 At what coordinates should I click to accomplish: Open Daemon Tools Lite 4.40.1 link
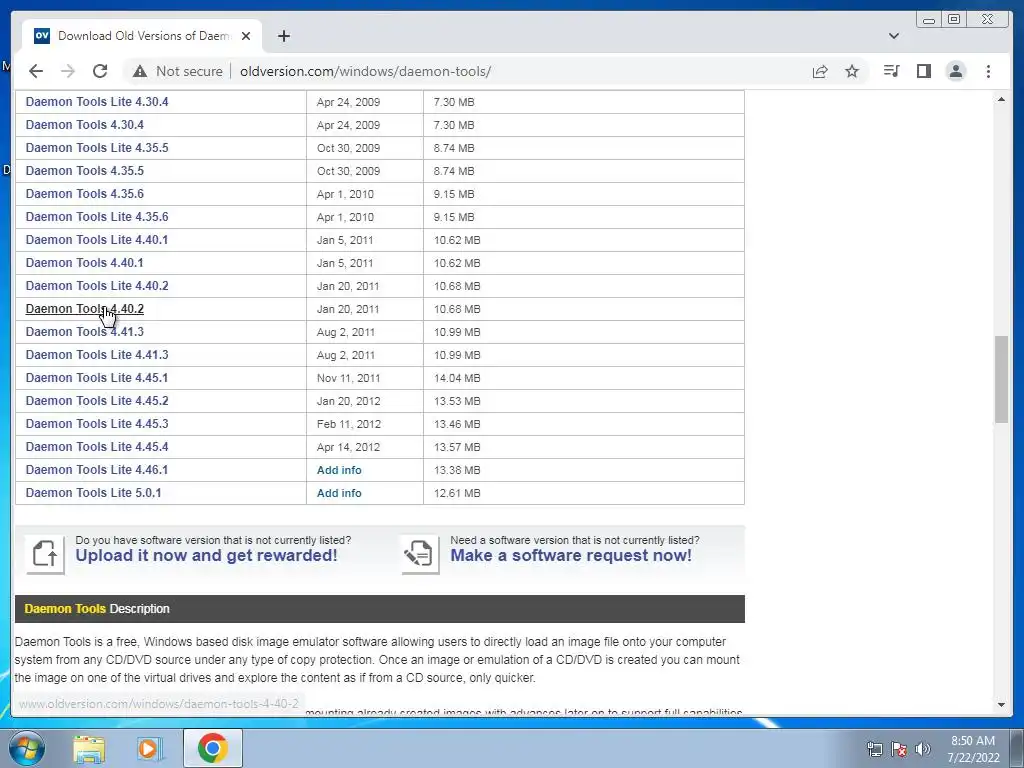click(97, 240)
